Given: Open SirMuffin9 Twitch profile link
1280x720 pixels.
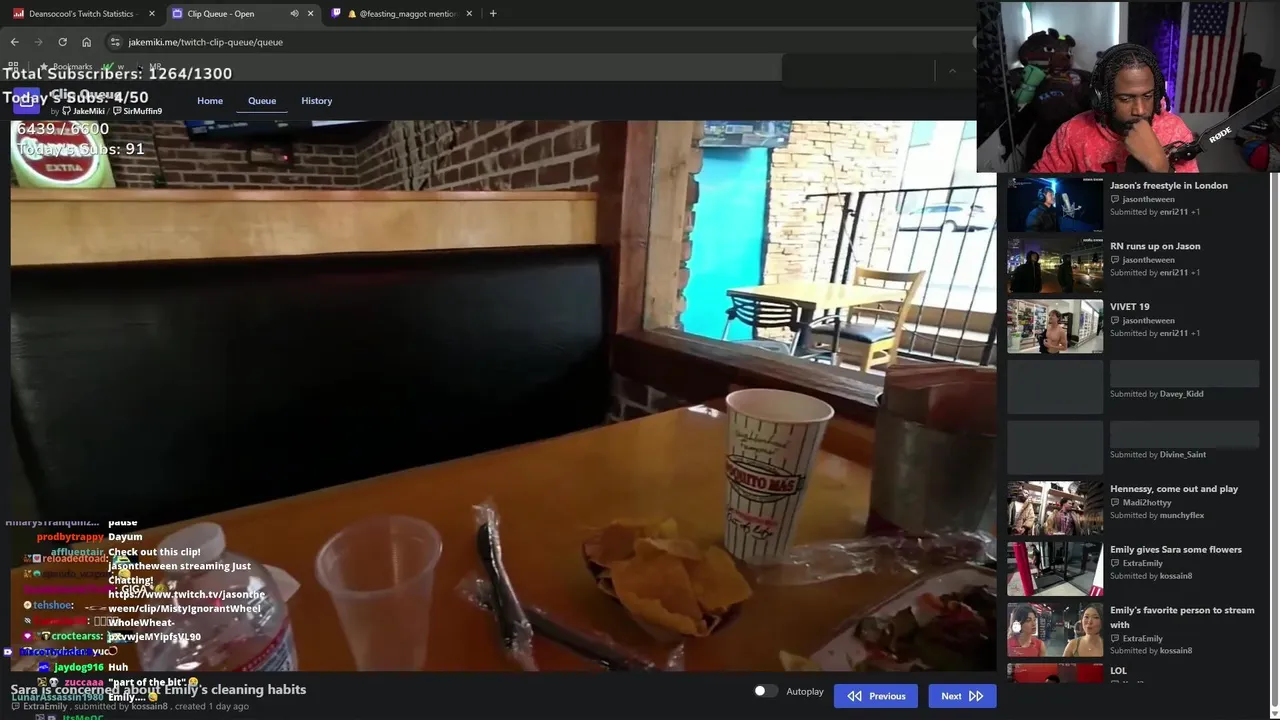Looking at the screenshot, I should click(x=138, y=111).
